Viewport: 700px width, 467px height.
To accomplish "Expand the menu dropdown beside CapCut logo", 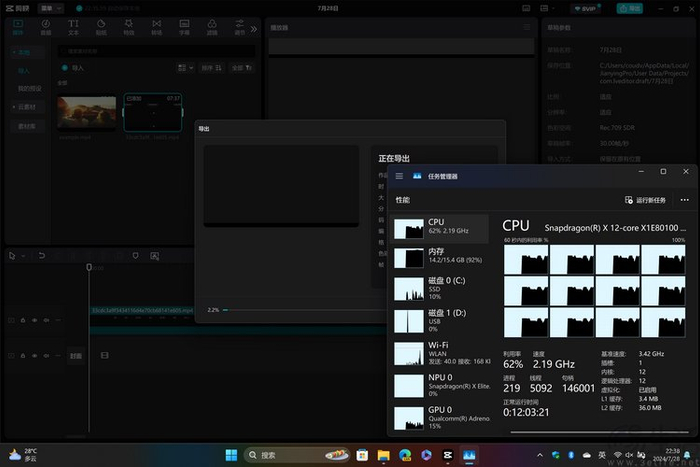I will tap(49, 7).
